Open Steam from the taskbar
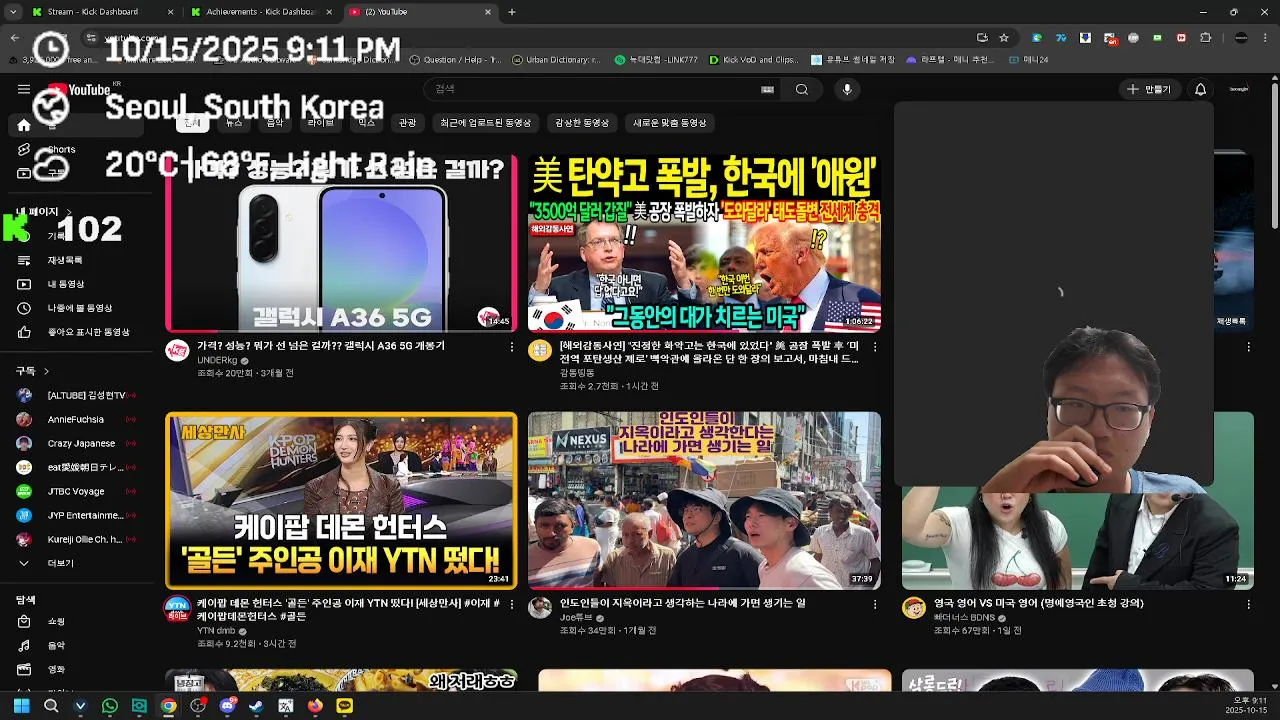This screenshot has width=1280, height=720. pos(256,706)
